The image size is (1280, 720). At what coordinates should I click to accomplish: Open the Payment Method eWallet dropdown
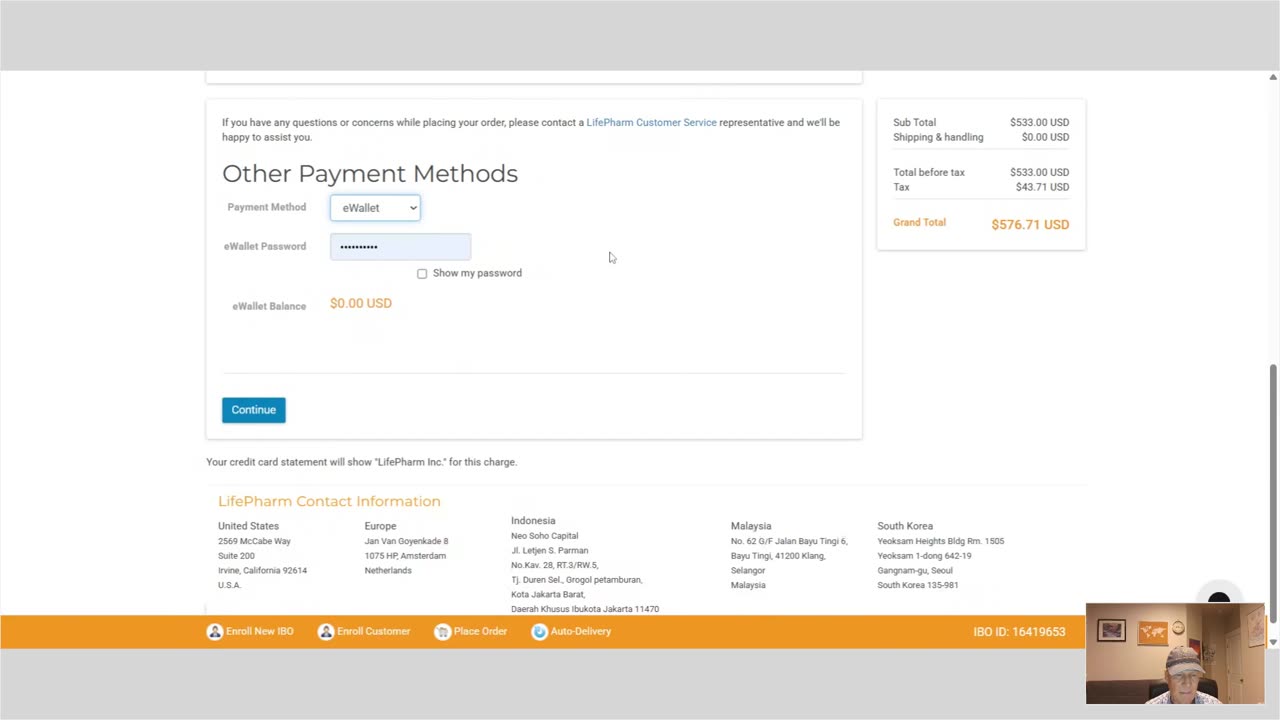(x=375, y=208)
